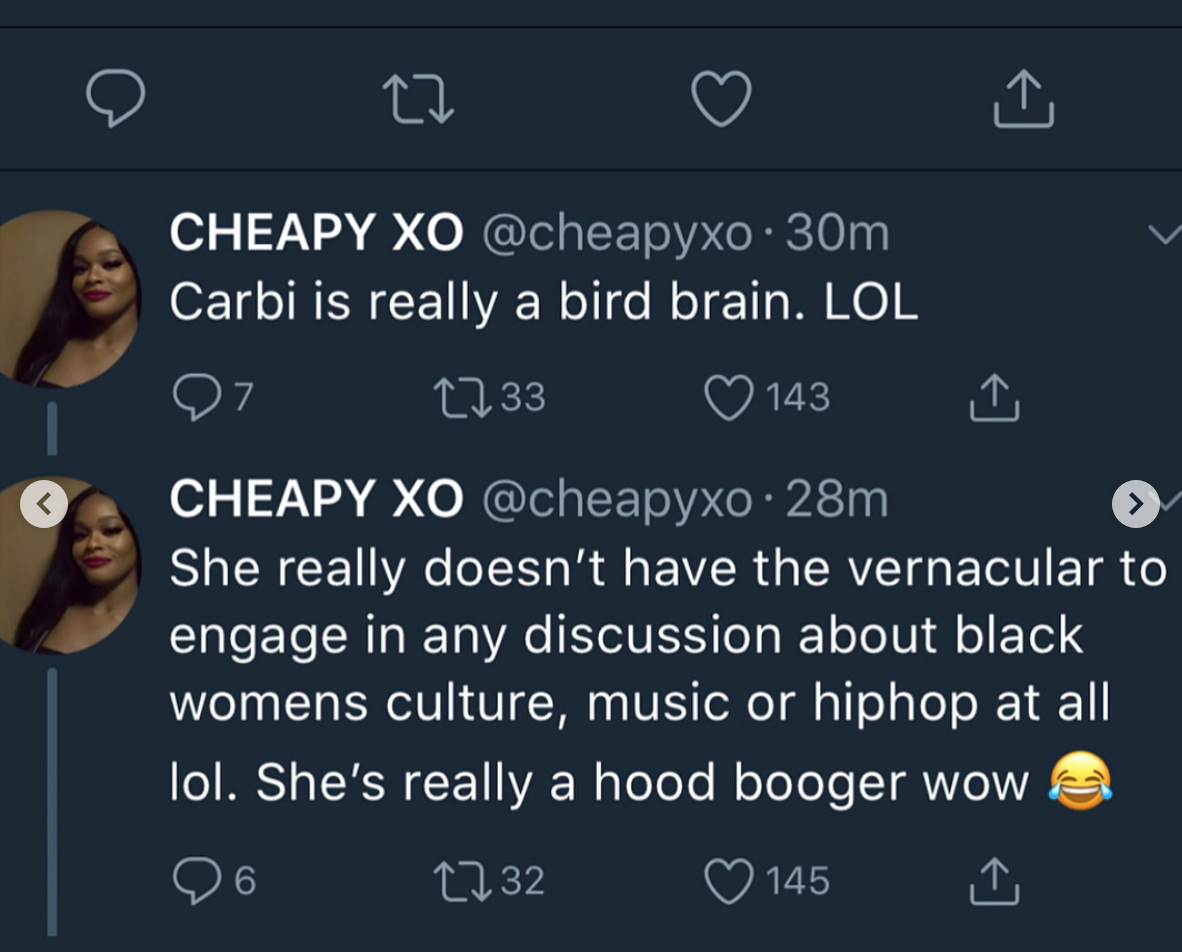Open the profile picture on the 28m tweet

pyautogui.click(x=70, y=565)
